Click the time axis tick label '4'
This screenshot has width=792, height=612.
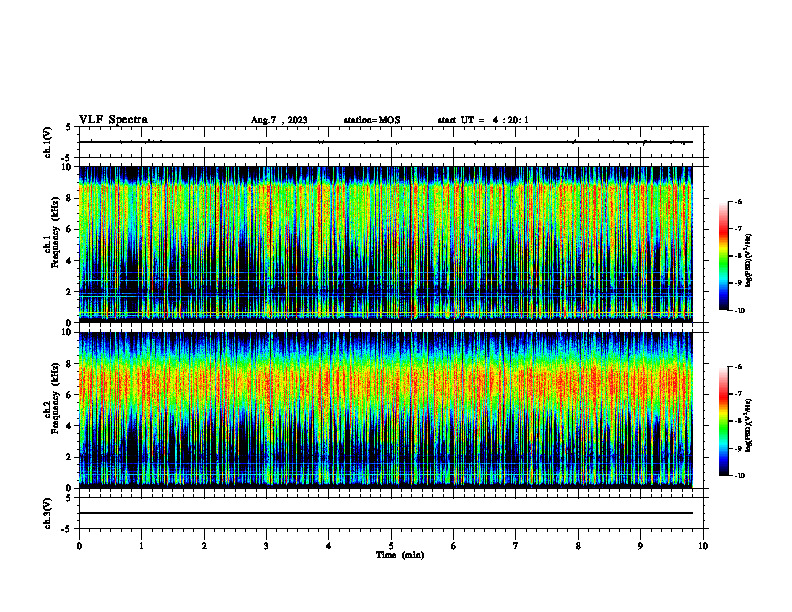(329, 546)
